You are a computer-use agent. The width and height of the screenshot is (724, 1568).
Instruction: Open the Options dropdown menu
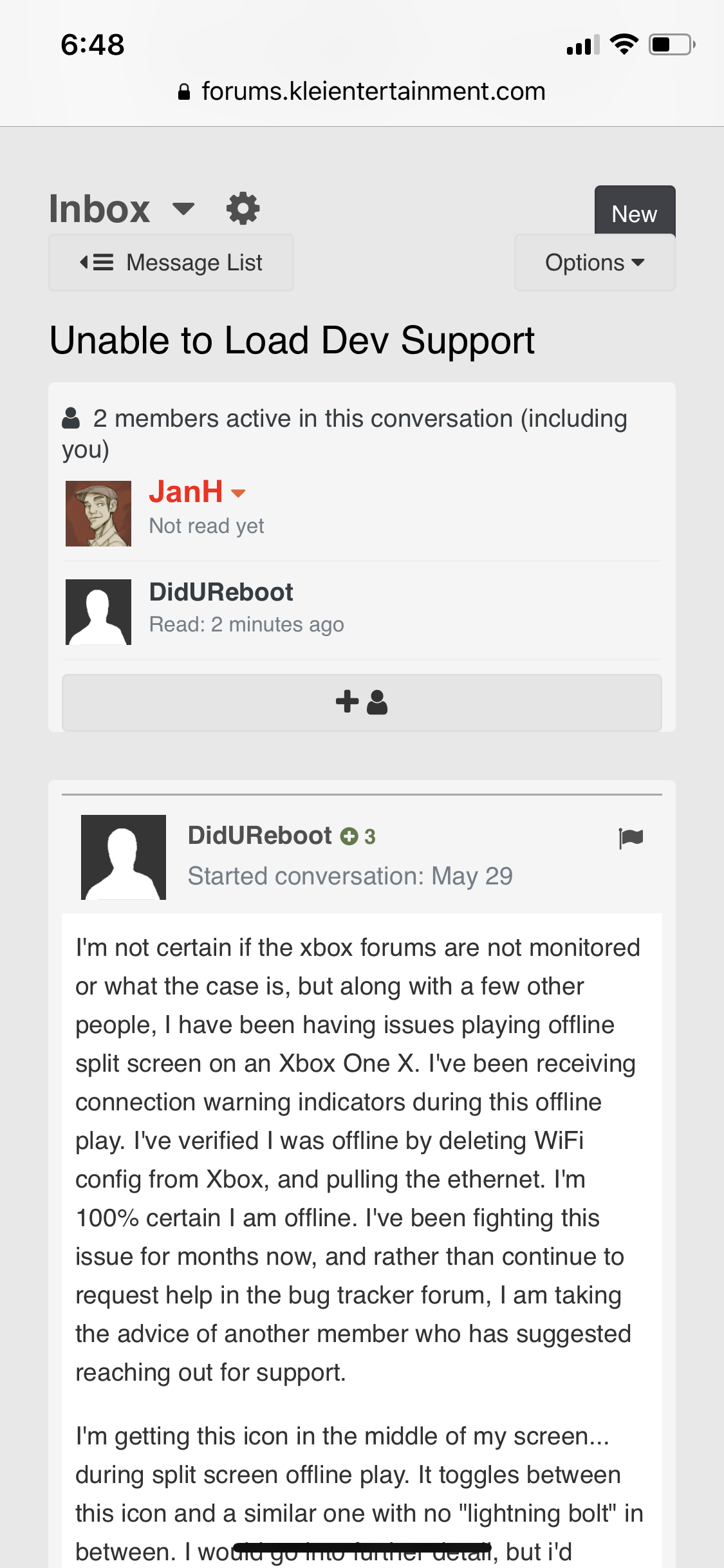(x=595, y=263)
